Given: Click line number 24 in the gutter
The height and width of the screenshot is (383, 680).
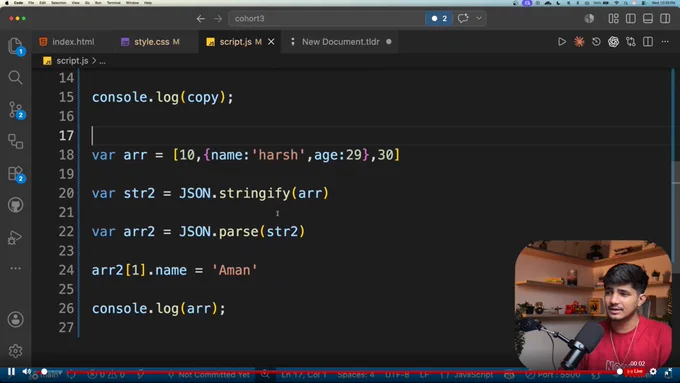Looking at the screenshot, I should [66, 270].
